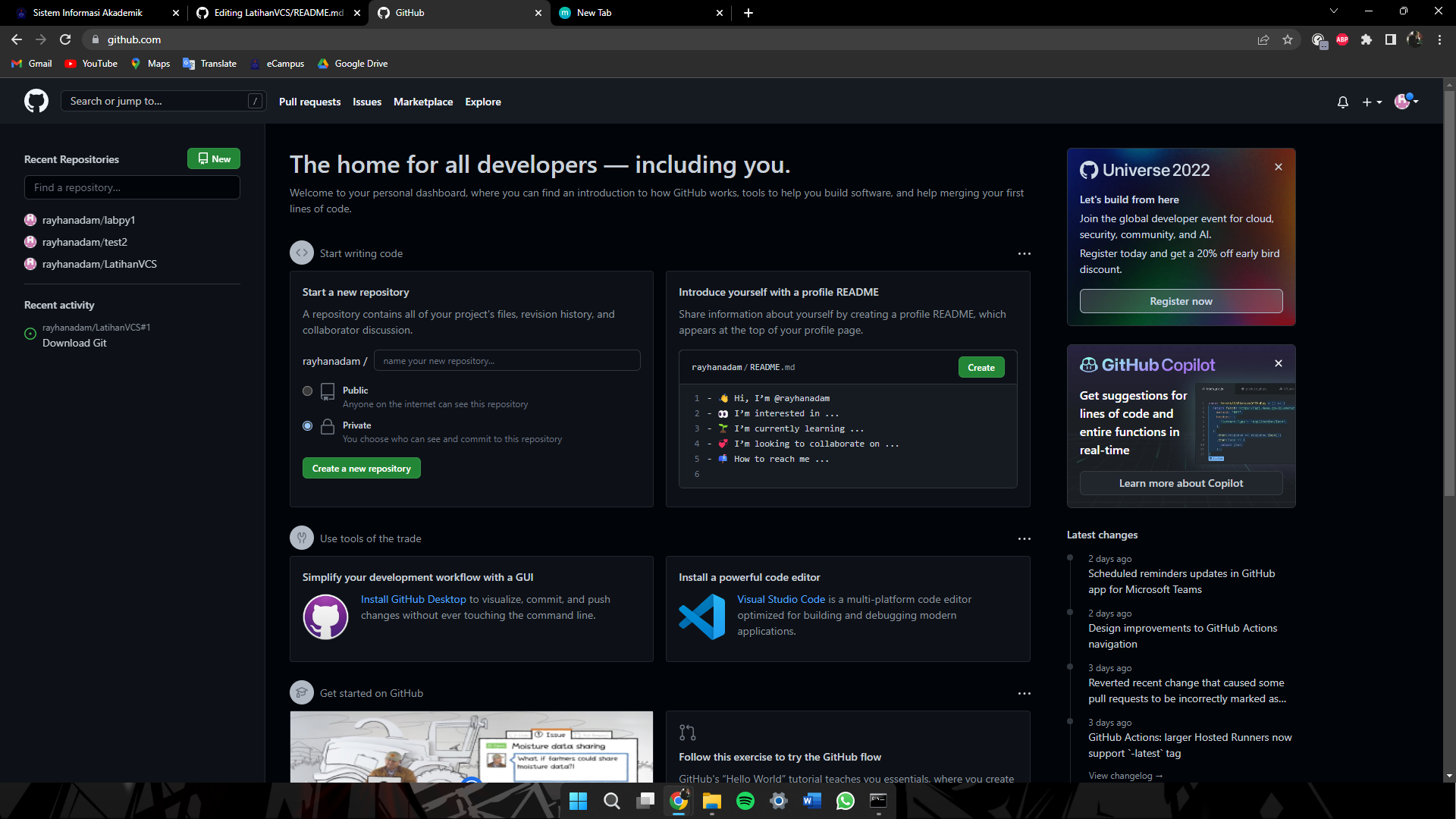Open the Adblock Plus extension
The height and width of the screenshot is (819, 1456).
click(x=1342, y=39)
